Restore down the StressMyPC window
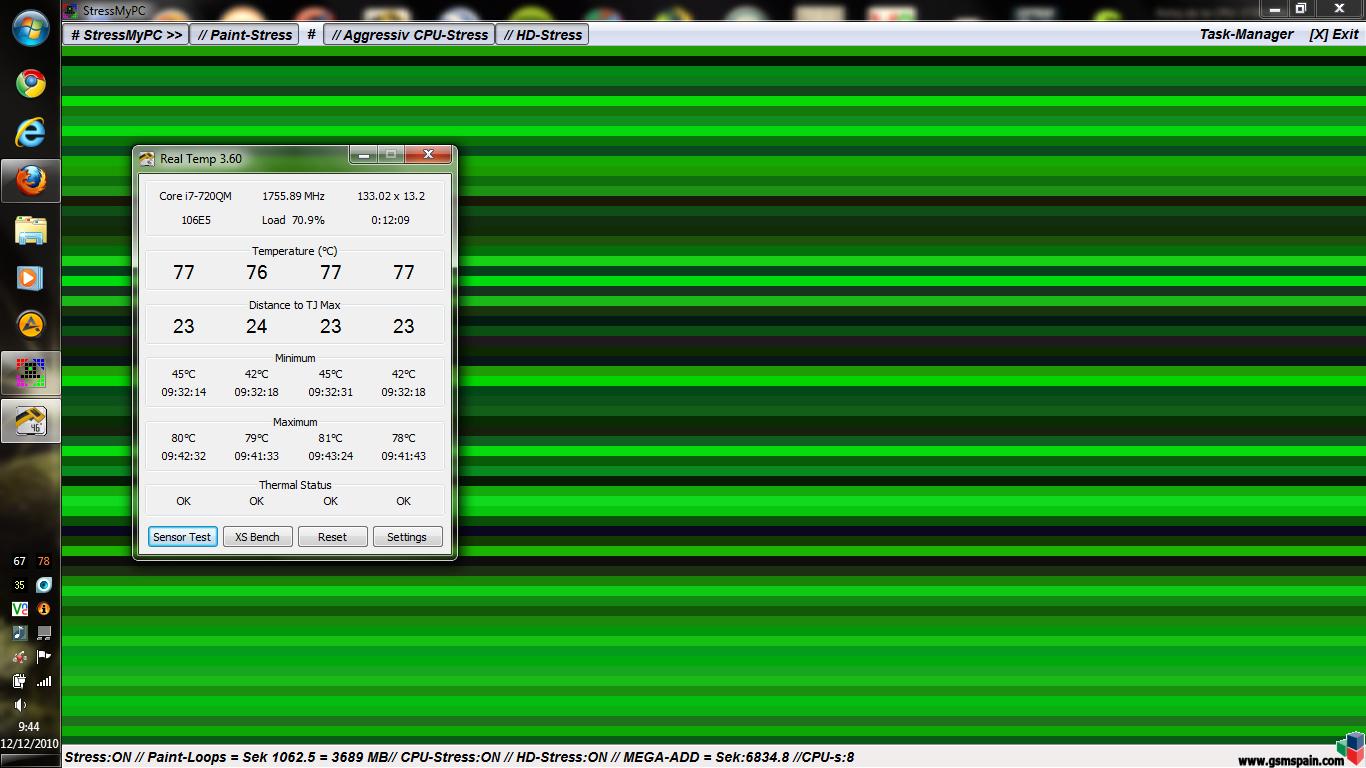 1301,9
